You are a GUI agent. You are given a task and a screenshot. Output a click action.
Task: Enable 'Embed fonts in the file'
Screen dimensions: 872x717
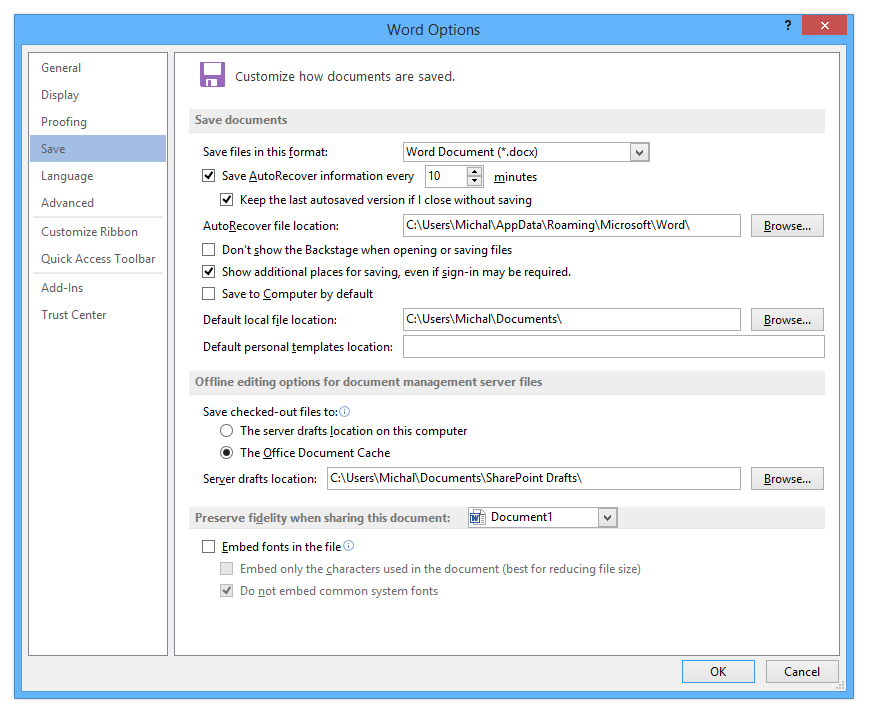coord(208,546)
